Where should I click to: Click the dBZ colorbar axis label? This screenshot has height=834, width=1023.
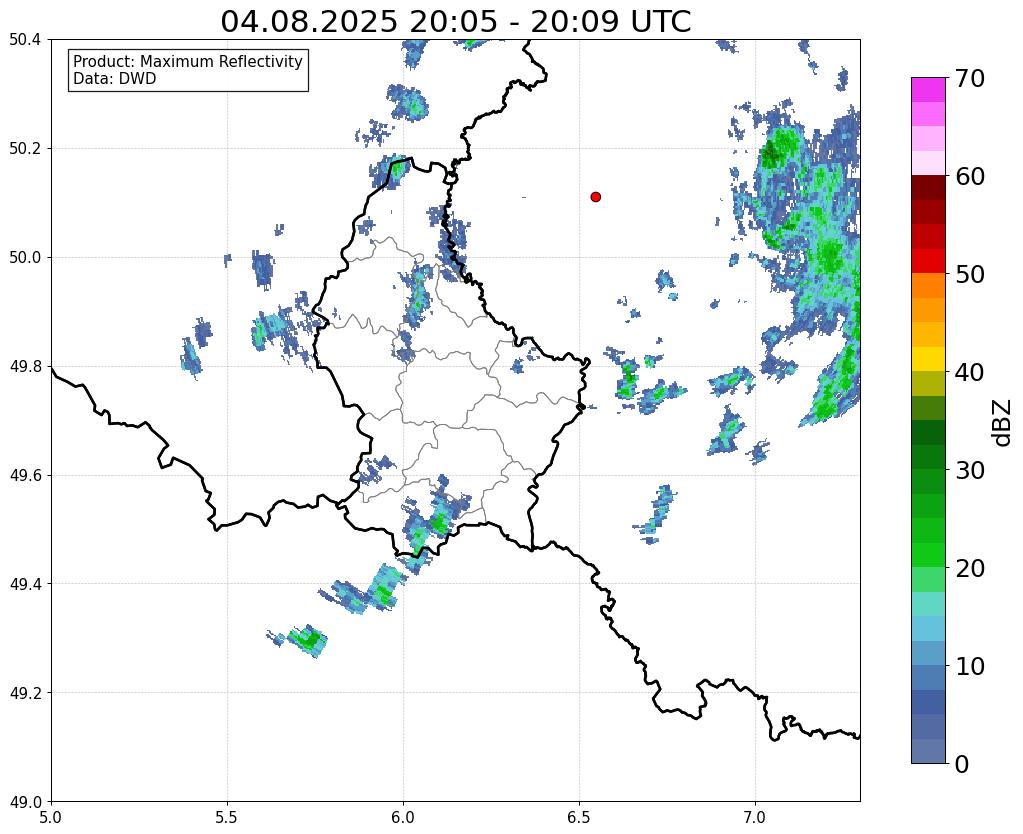coord(1003,424)
